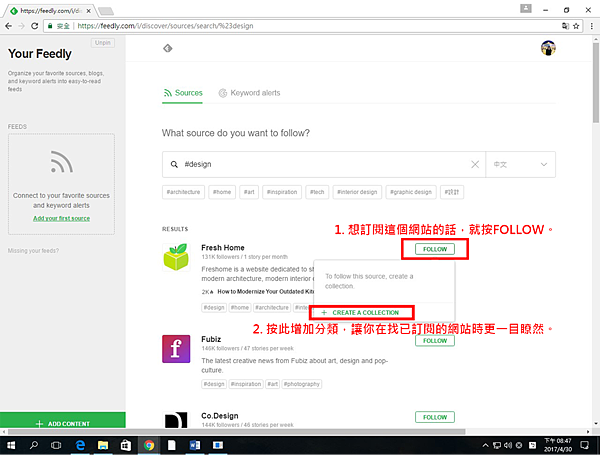Switch to the Chrome taskbar icon
Screen dimensions: 600x458
coord(149,445)
